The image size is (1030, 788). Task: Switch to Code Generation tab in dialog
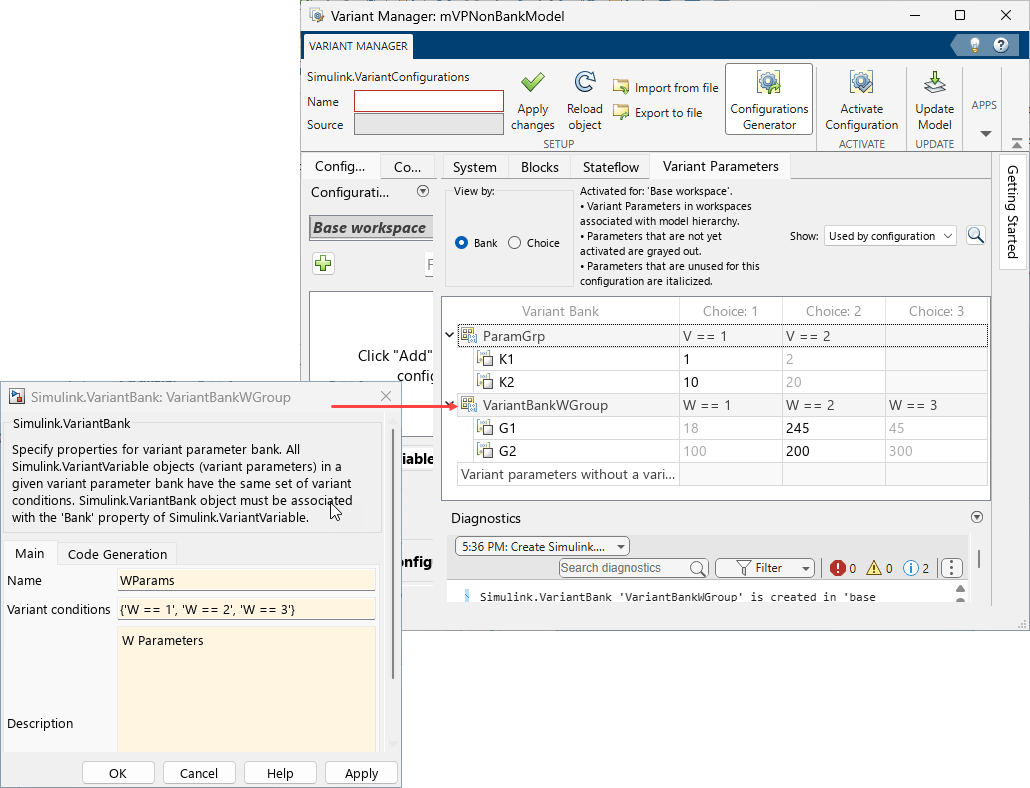(x=117, y=554)
